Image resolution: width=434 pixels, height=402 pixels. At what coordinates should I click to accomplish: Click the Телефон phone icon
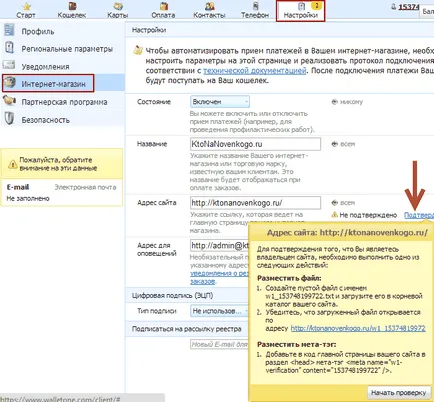(255, 6)
